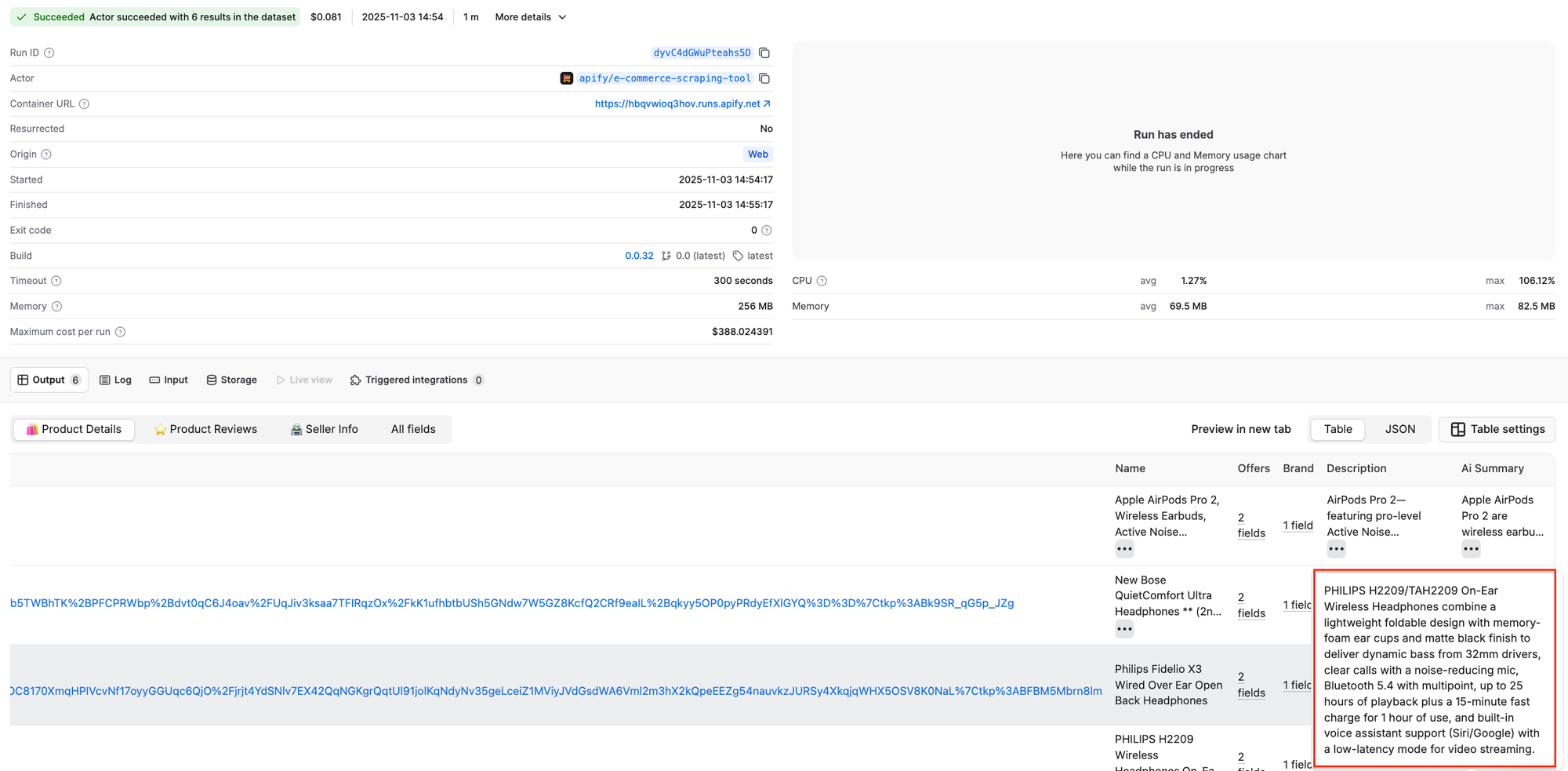Click the Timeout help question mark icon
The image size is (1568, 771).
[x=55, y=280]
